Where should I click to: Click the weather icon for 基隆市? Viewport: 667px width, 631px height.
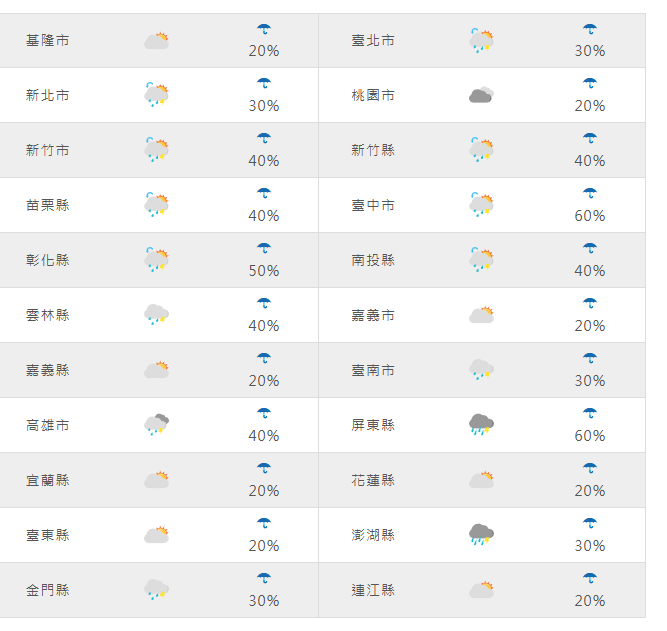coord(157,41)
